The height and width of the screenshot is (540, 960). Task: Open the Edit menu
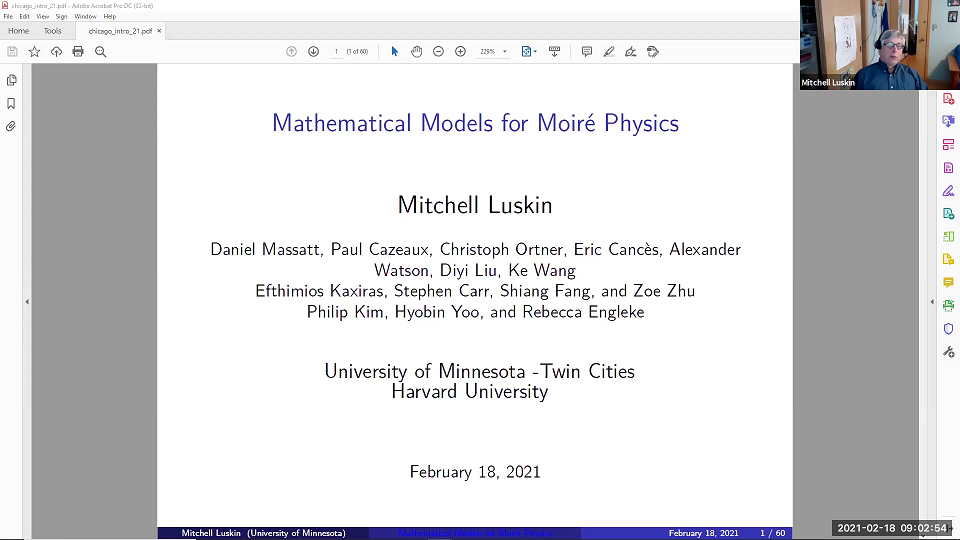[x=24, y=17]
